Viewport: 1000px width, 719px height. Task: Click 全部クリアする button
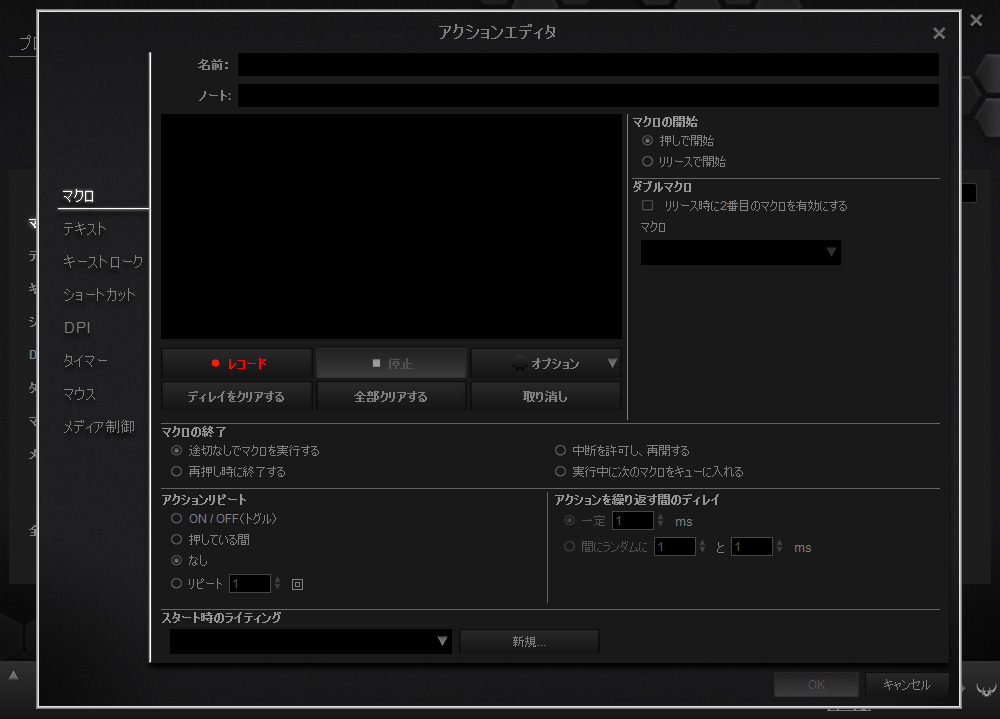(391, 396)
